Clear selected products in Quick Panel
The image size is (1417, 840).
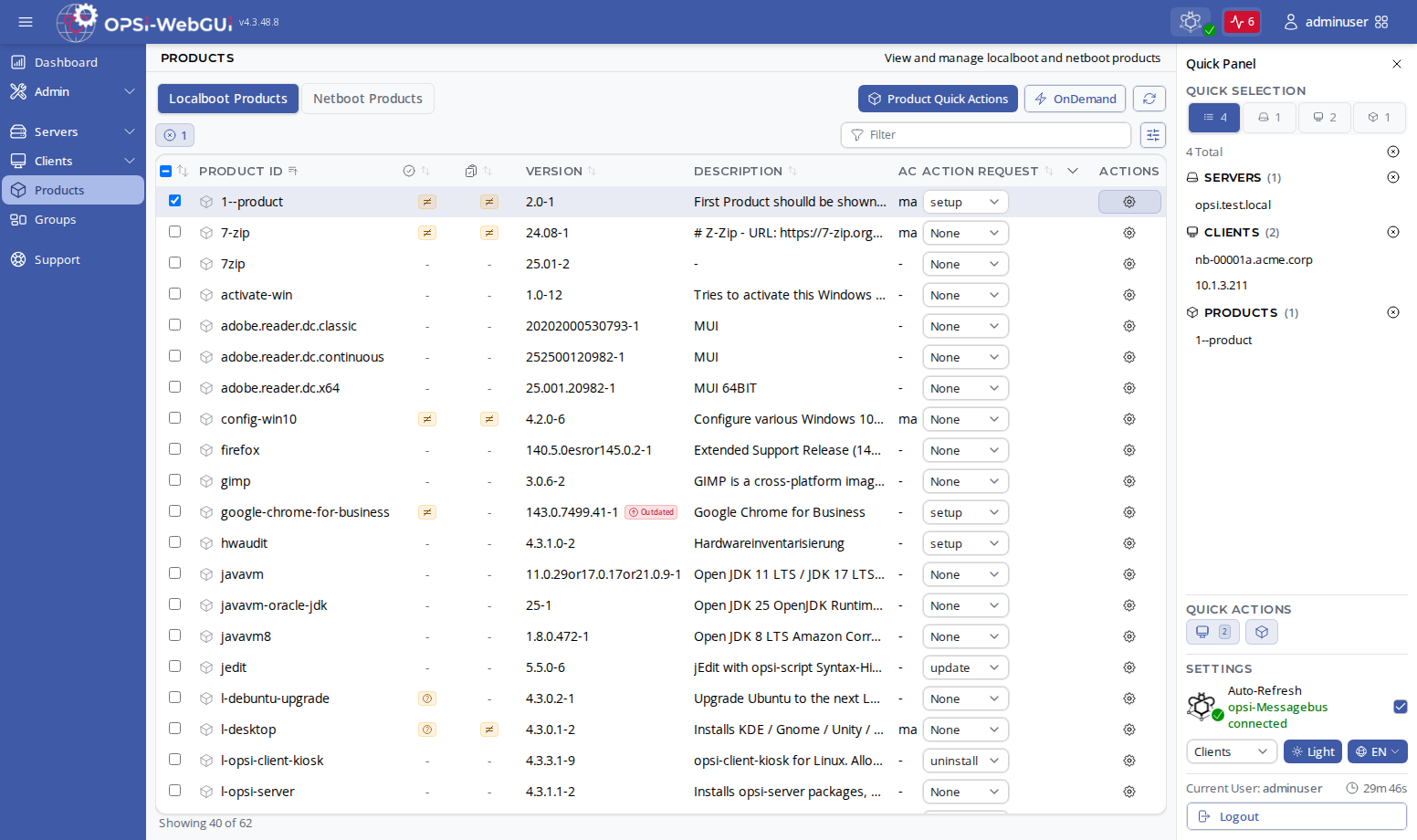(1393, 312)
